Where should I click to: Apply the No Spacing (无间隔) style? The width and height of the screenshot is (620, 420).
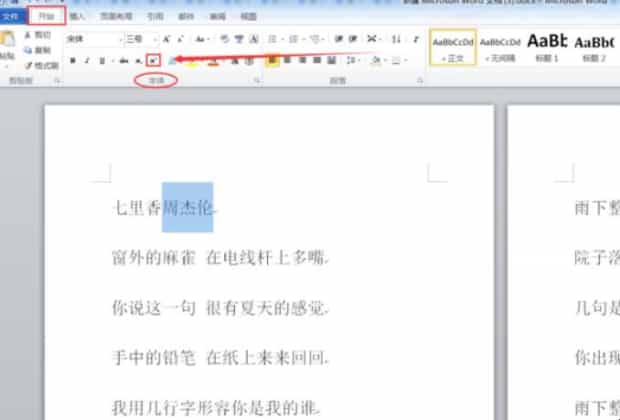[500, 47]
